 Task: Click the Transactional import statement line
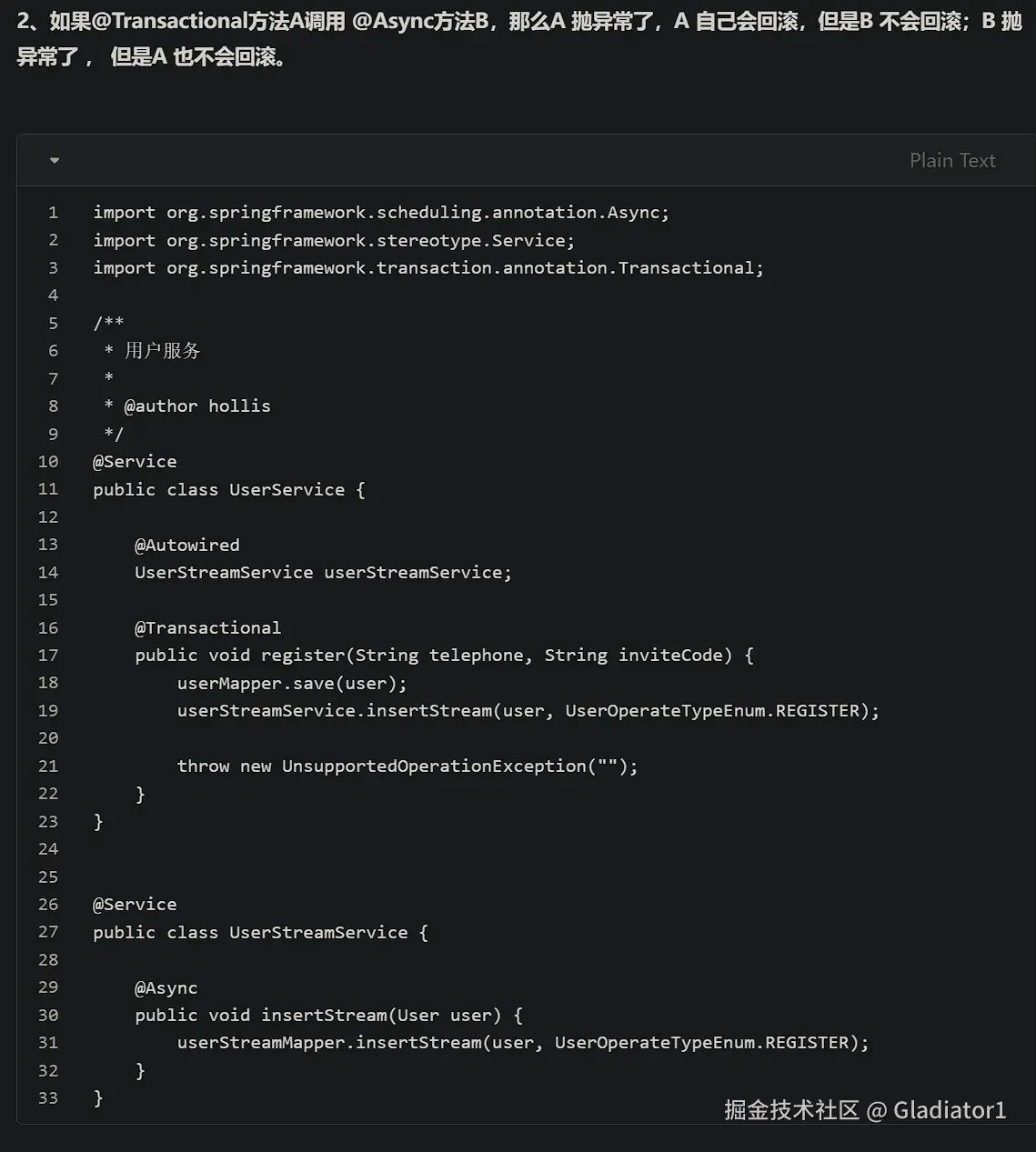pos(427,268)
